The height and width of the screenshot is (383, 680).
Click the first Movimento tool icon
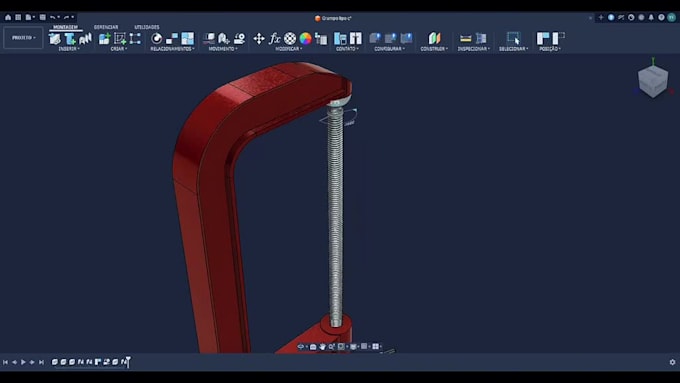click(209, 39)
